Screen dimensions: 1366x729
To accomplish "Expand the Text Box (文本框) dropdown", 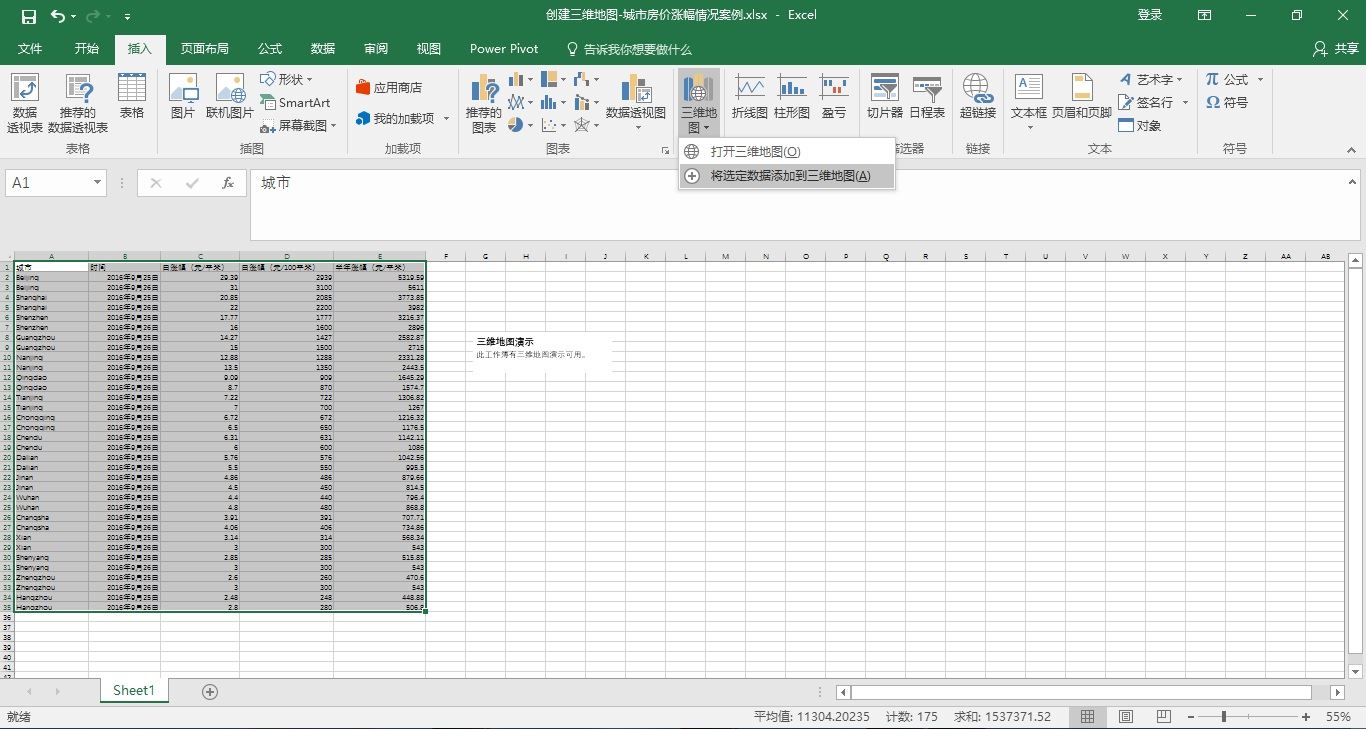I will [1029, 126].
